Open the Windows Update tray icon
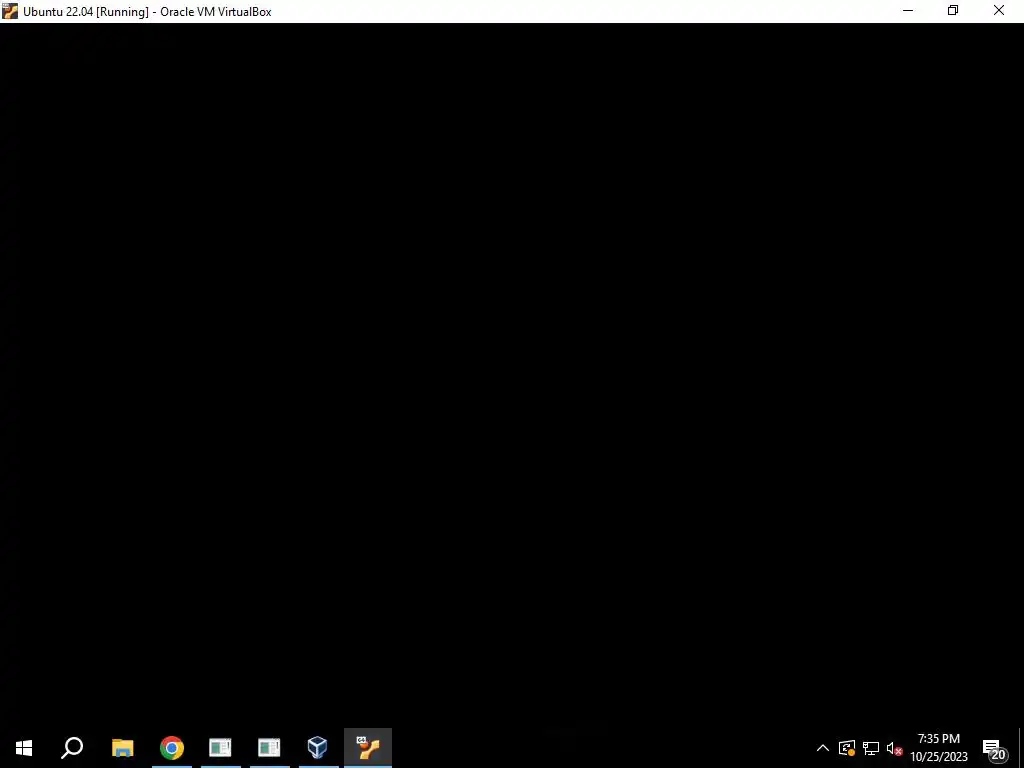This screenshot has width=1024, height=768. (x=847, y=748)
